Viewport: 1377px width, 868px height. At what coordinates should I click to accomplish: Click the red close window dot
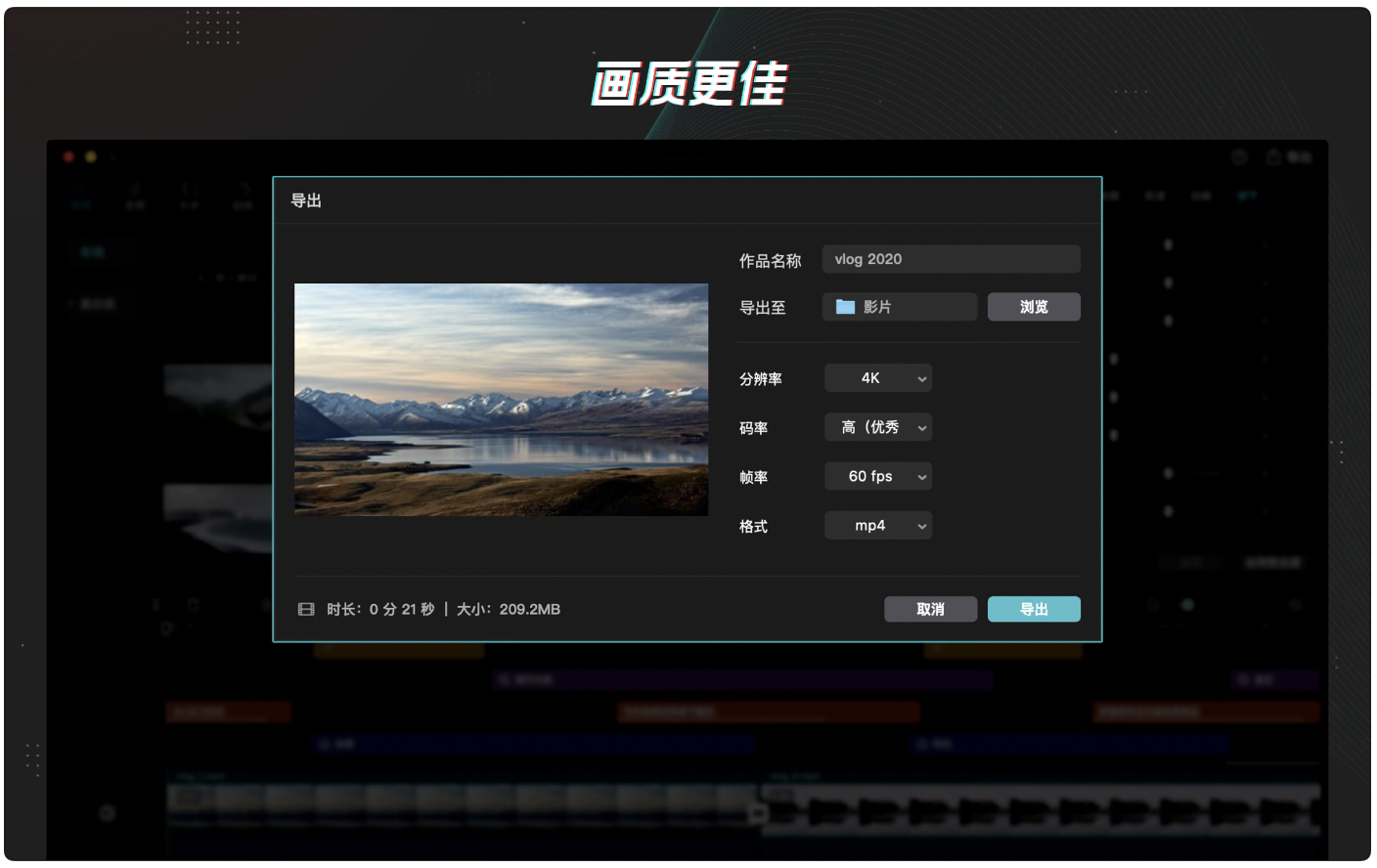[x=68, y=156]
